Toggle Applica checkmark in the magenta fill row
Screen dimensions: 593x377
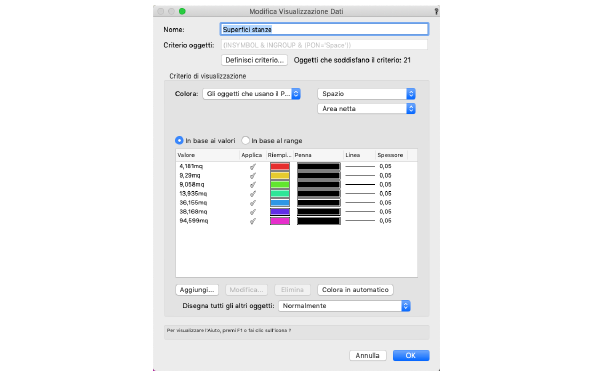[253, 221]
